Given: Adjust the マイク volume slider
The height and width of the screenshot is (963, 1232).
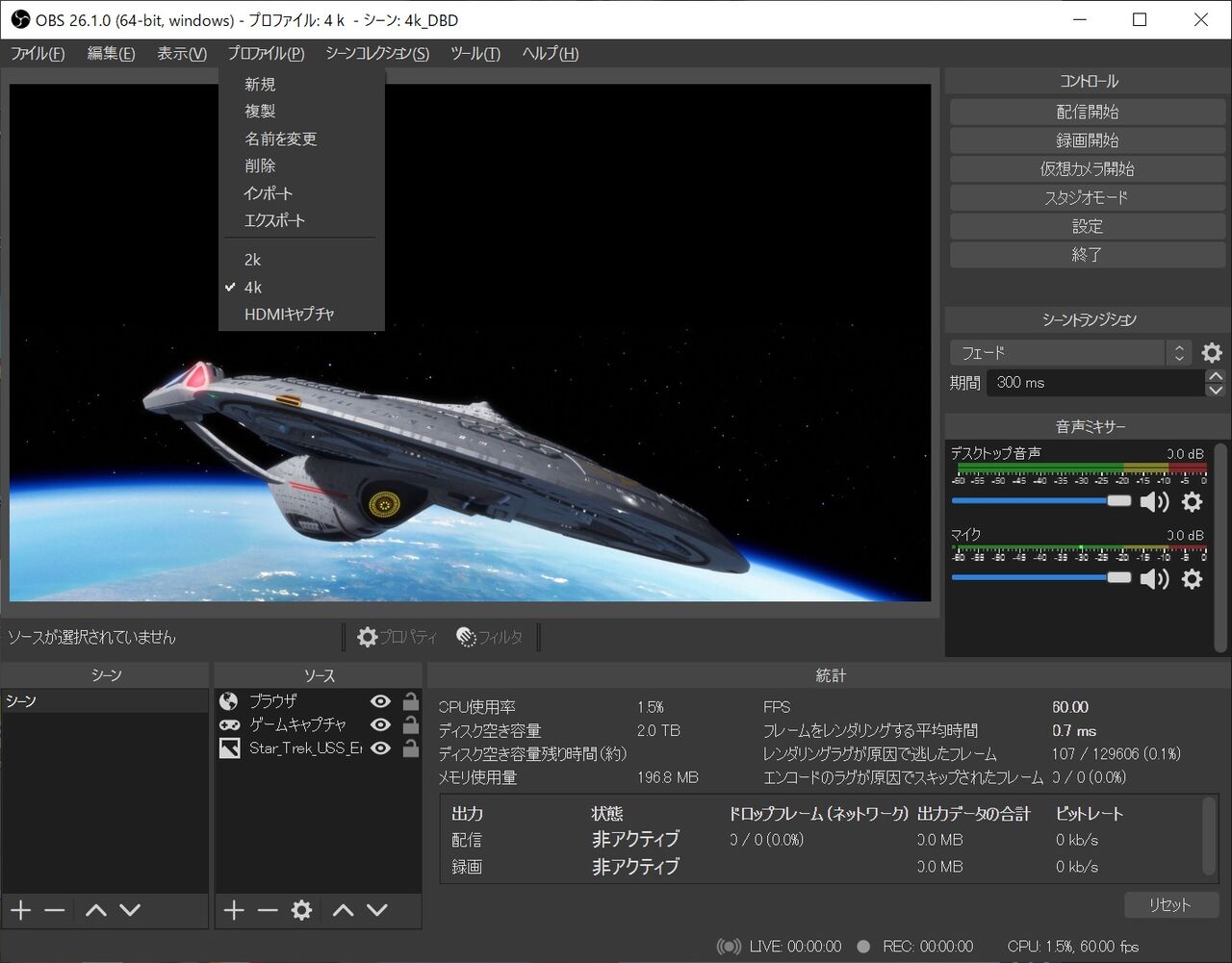Looking at the screenshot, I should pyautogui.click(x=1040, y=578).
